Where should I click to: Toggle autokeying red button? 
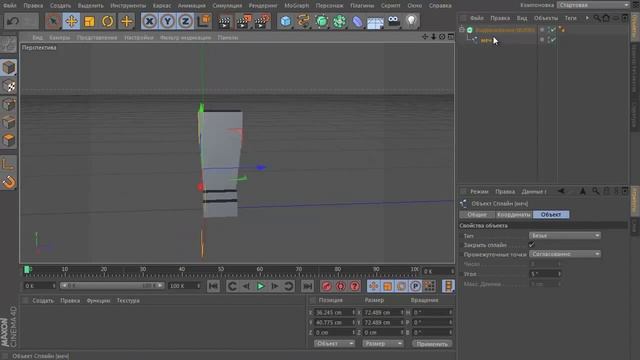click(340, 286)
